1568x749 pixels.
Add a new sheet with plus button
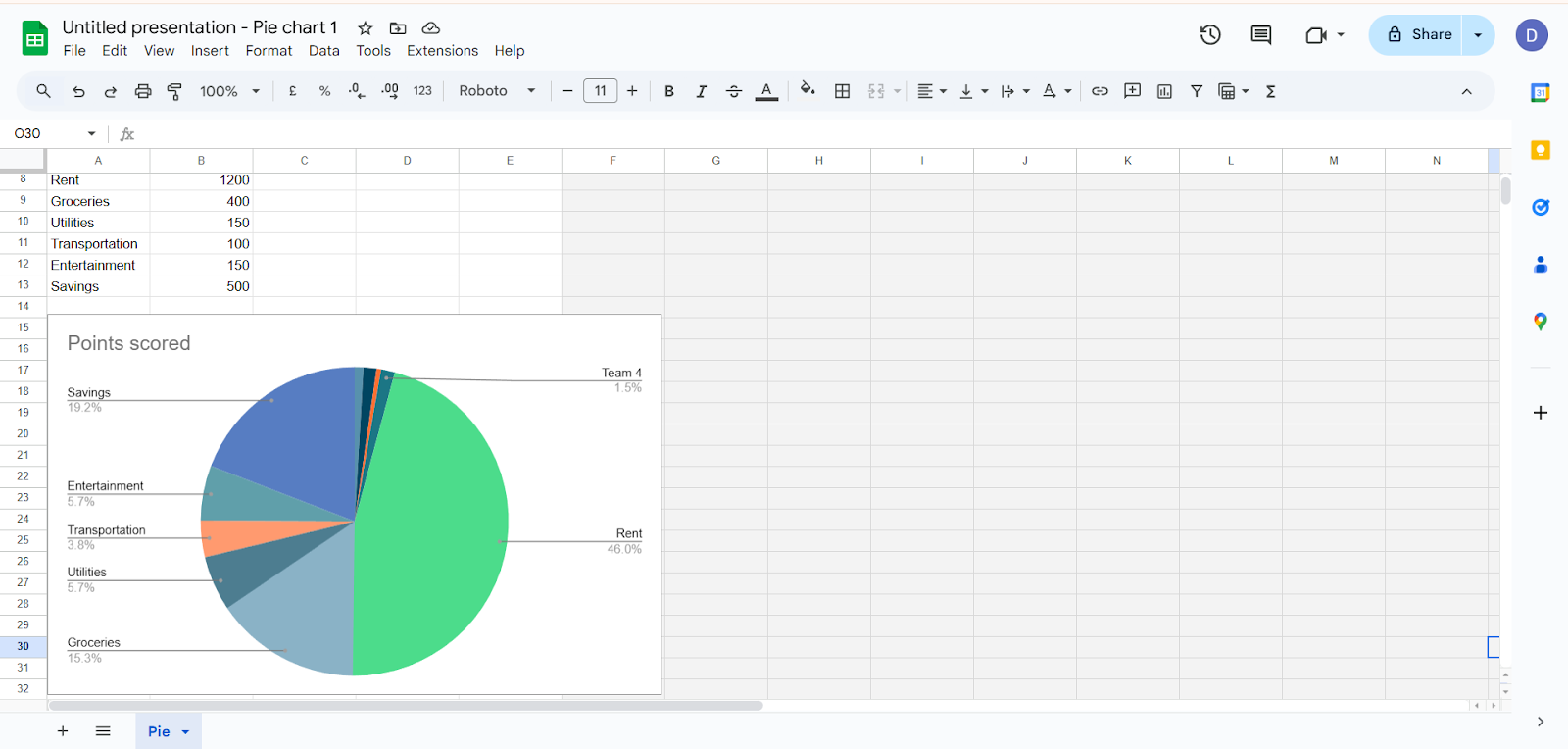click(x=63, y=731)
